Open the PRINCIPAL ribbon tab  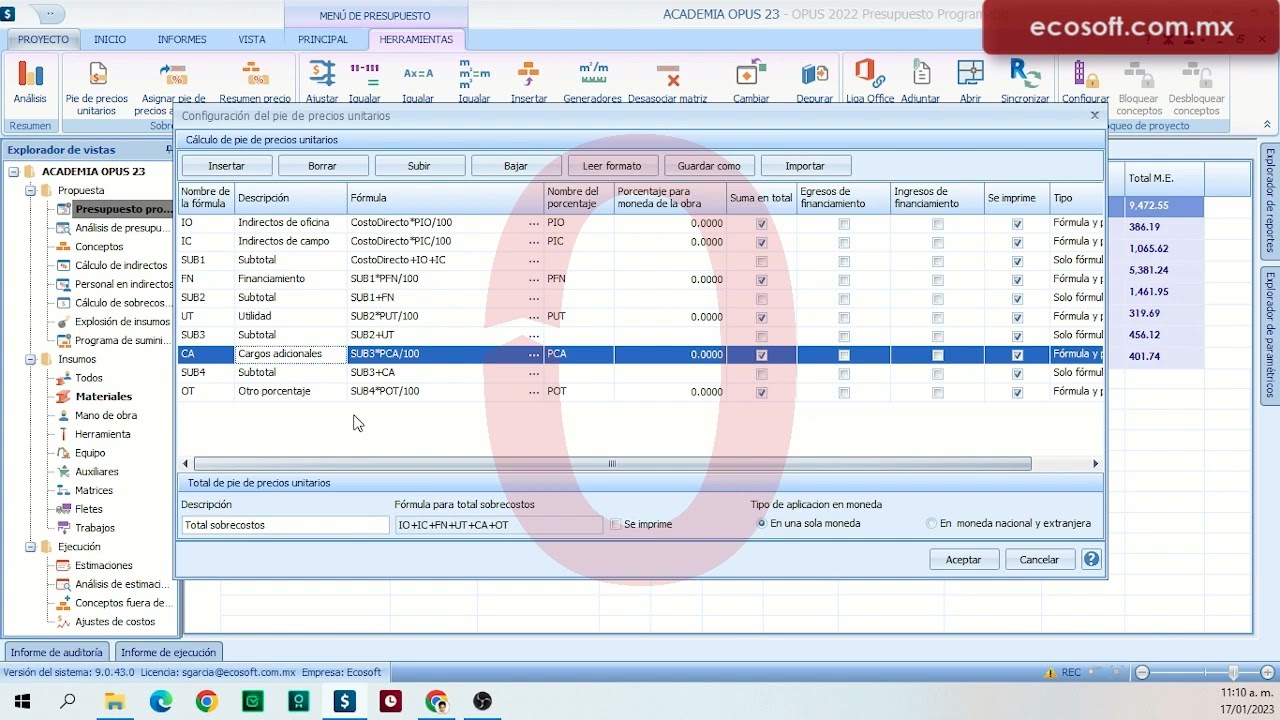tap(323, 39)
